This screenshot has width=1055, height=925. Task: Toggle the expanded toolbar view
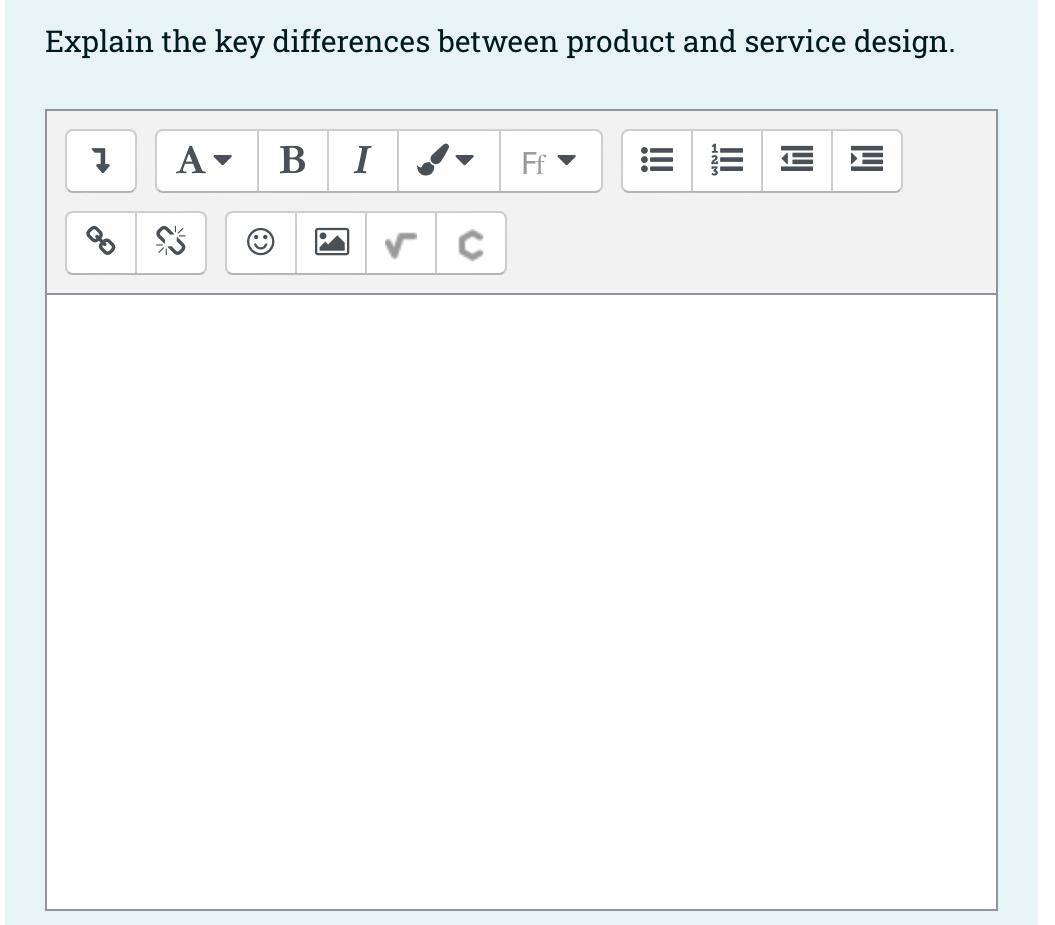click(x=100, y=160)
